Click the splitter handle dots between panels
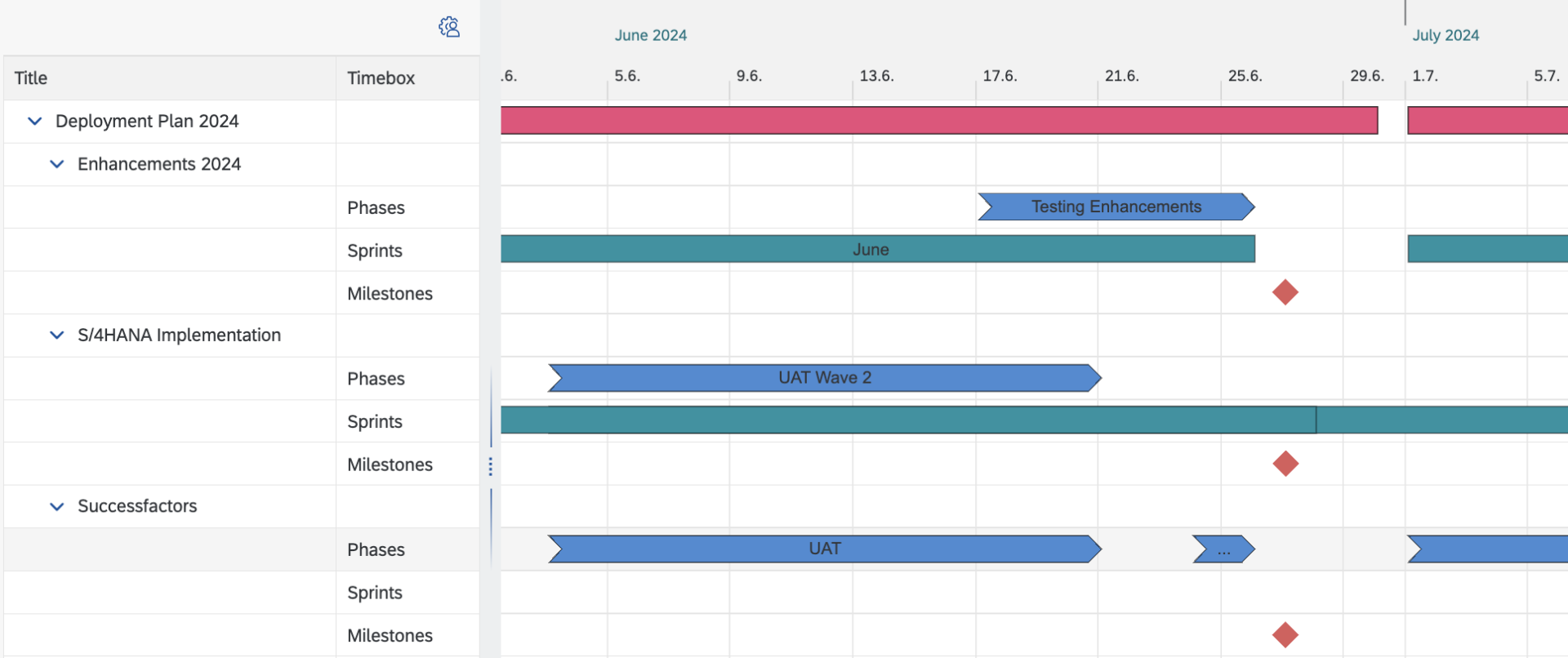This screenshot has height=658, width=1568. (490, 466)
